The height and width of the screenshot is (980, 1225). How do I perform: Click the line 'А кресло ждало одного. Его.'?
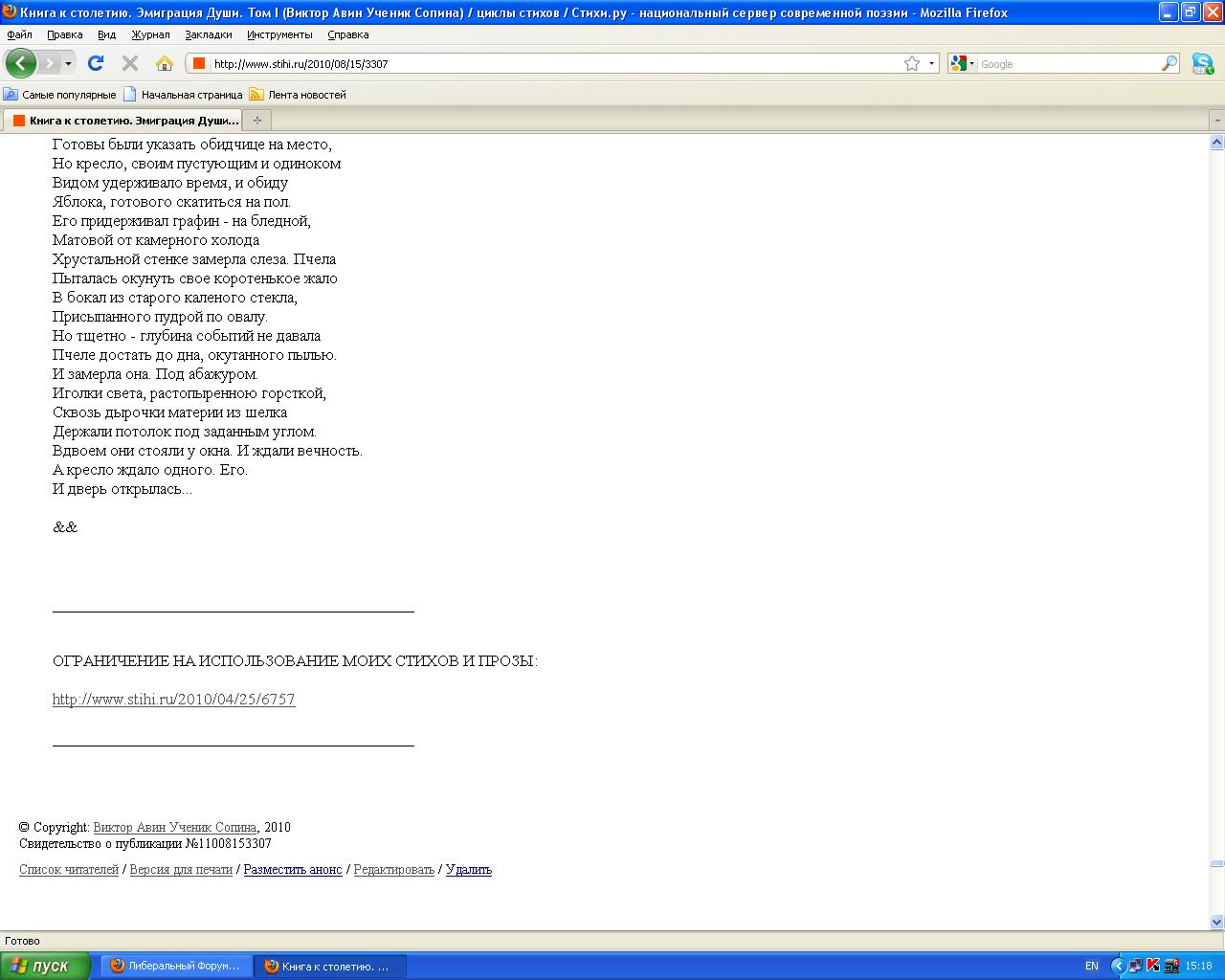tap(150, 470)
